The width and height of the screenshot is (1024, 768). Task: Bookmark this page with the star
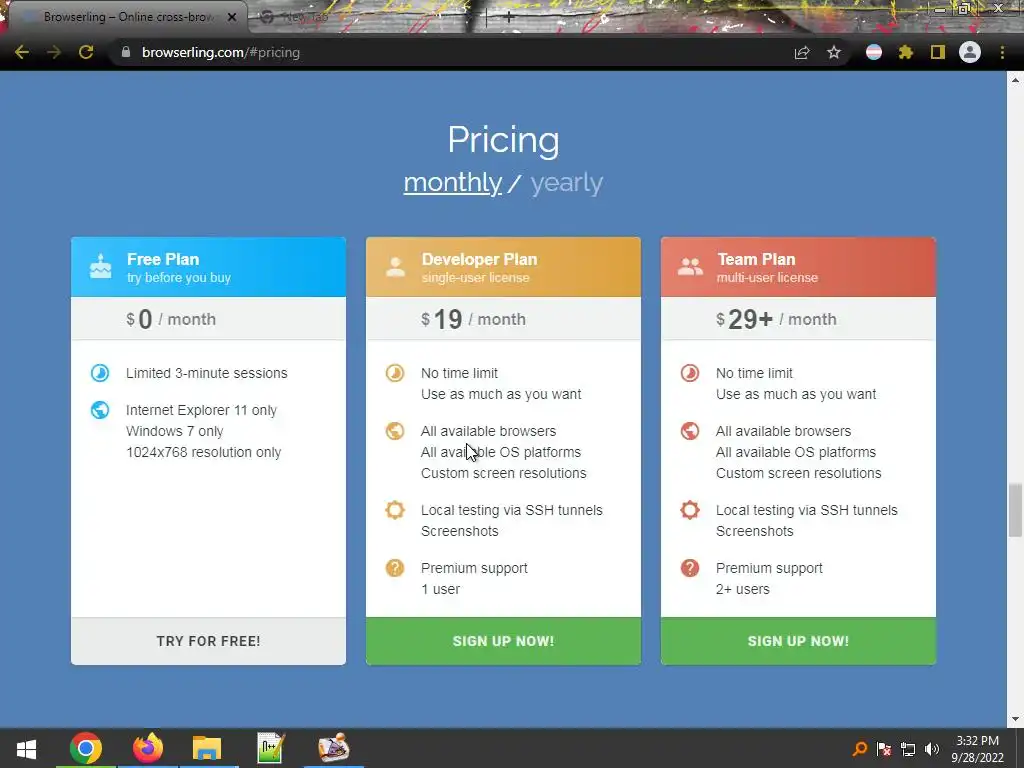point(834,52)
